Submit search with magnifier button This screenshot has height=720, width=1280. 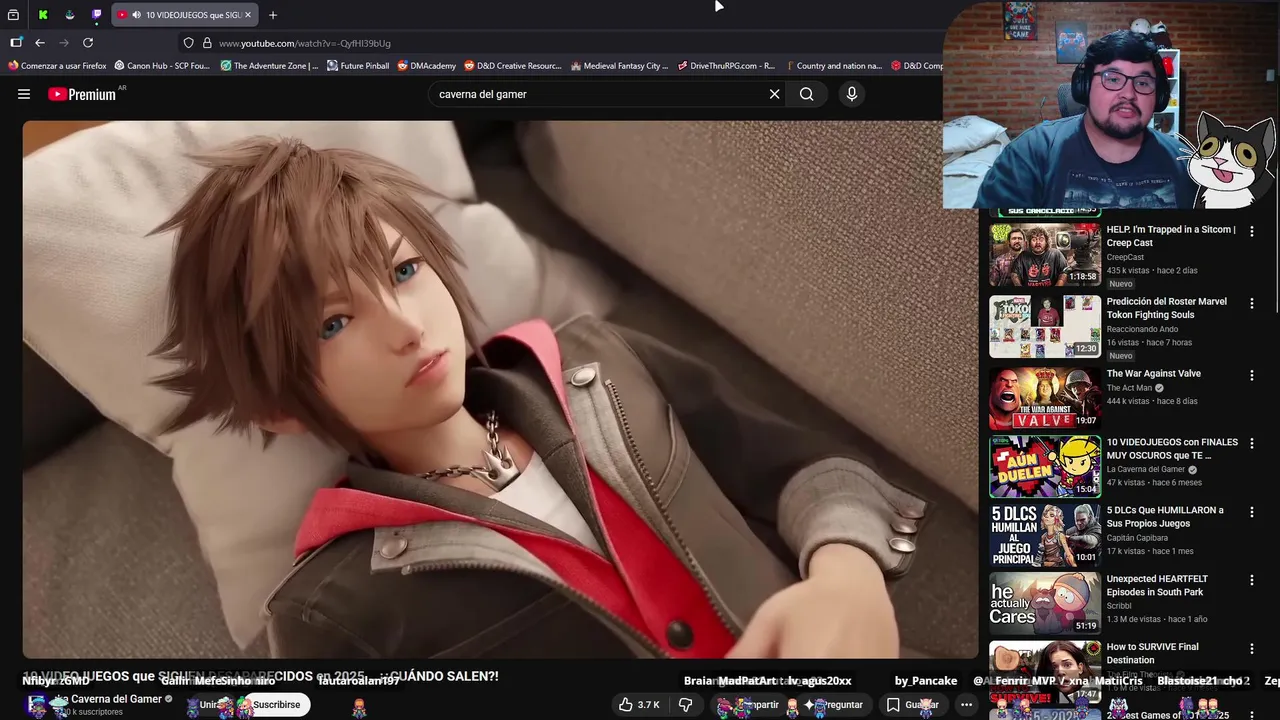[806, 94]
